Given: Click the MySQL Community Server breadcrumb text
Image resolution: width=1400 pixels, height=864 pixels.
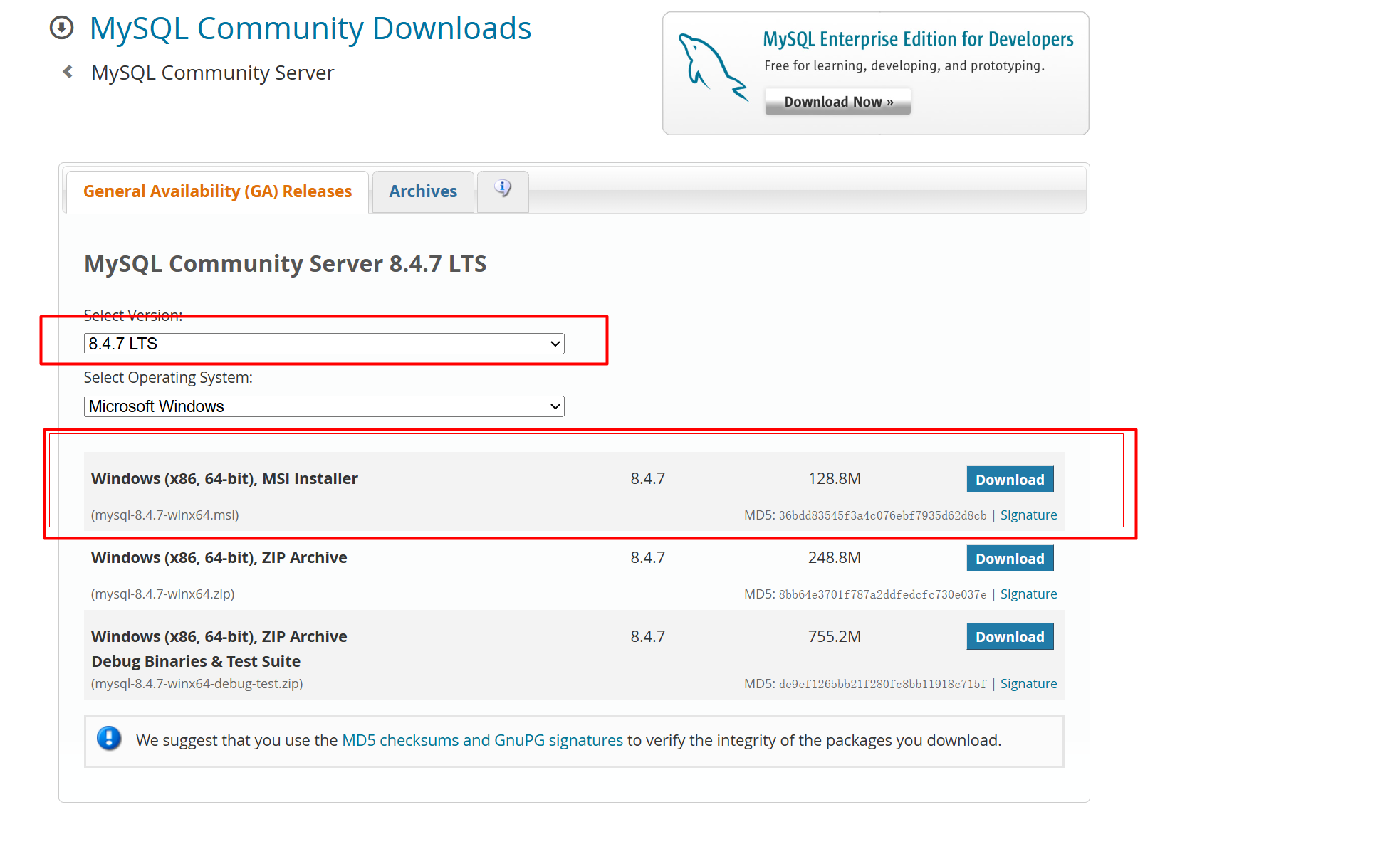Looking at the screenshot, I should (x=212, y=73).
